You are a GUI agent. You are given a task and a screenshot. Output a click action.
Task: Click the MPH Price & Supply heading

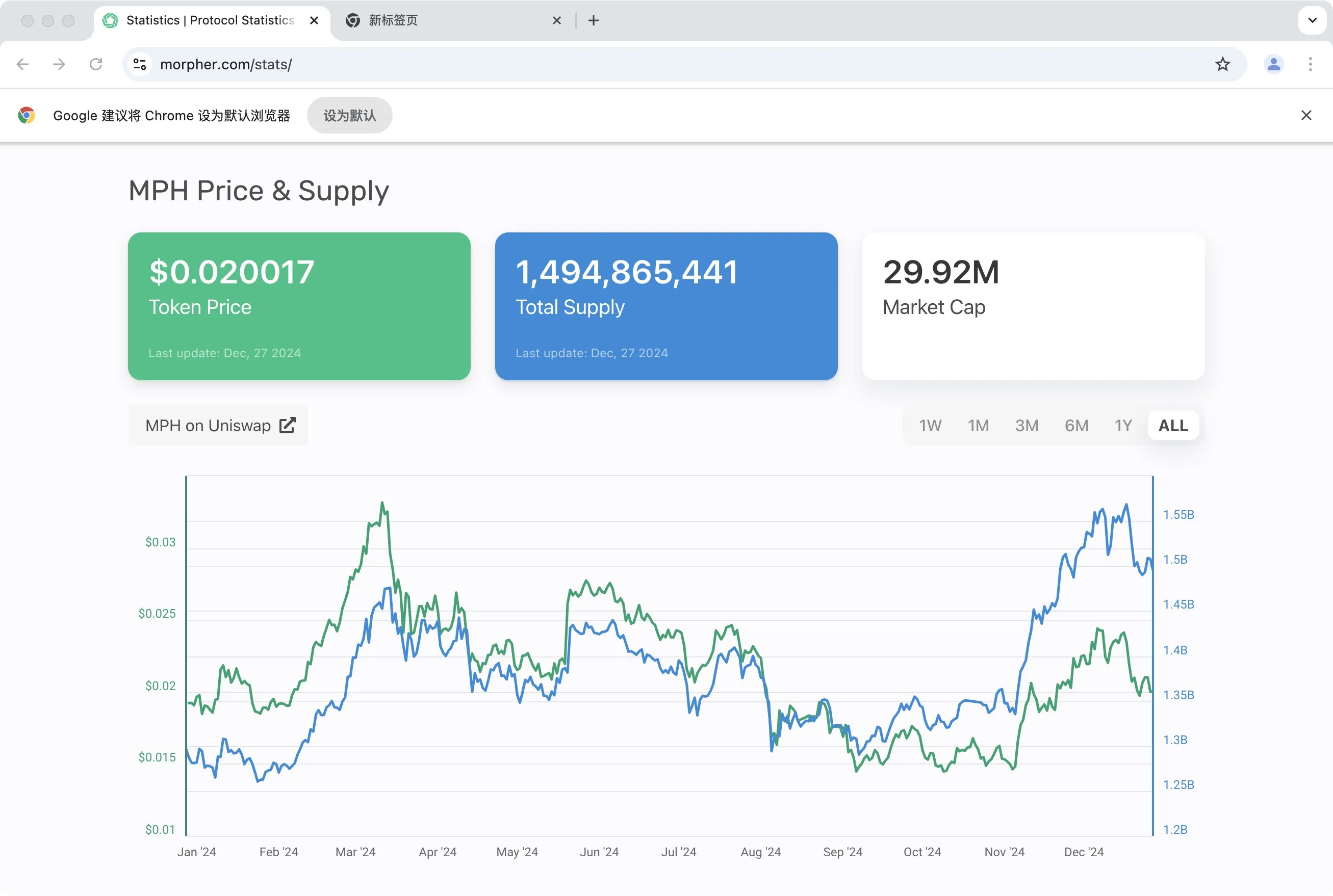[x=259, y=190]
